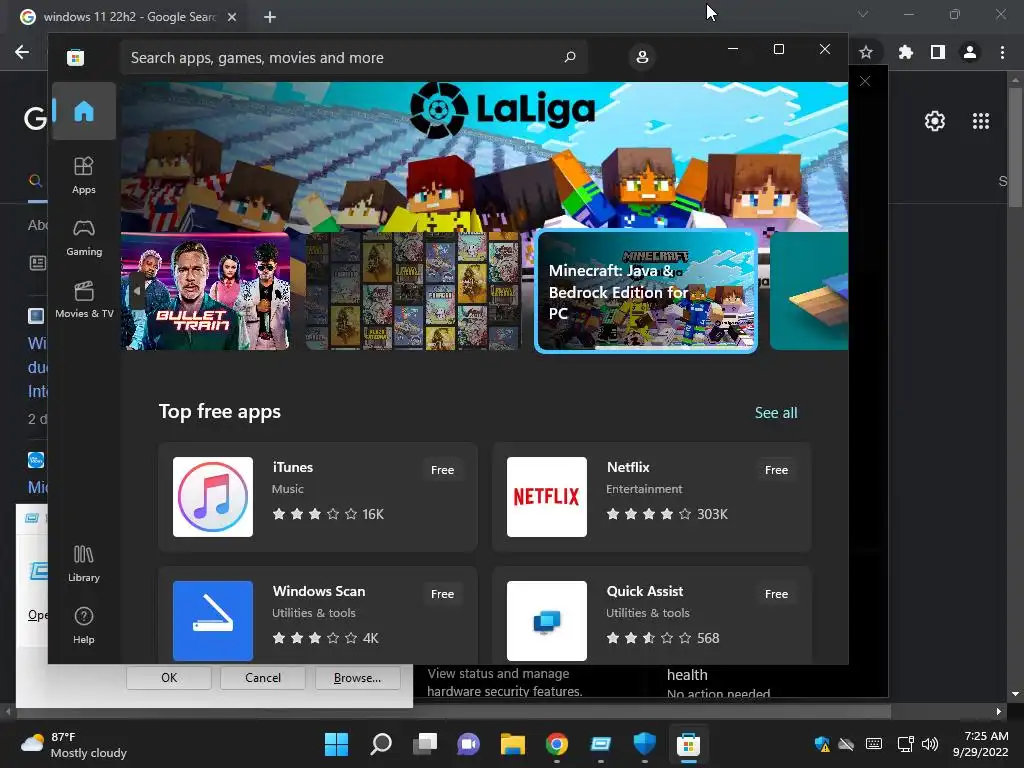The image size is (1024, 768).
Task: Click Cancel in the dialog behind Store
Action: point(263,678)
